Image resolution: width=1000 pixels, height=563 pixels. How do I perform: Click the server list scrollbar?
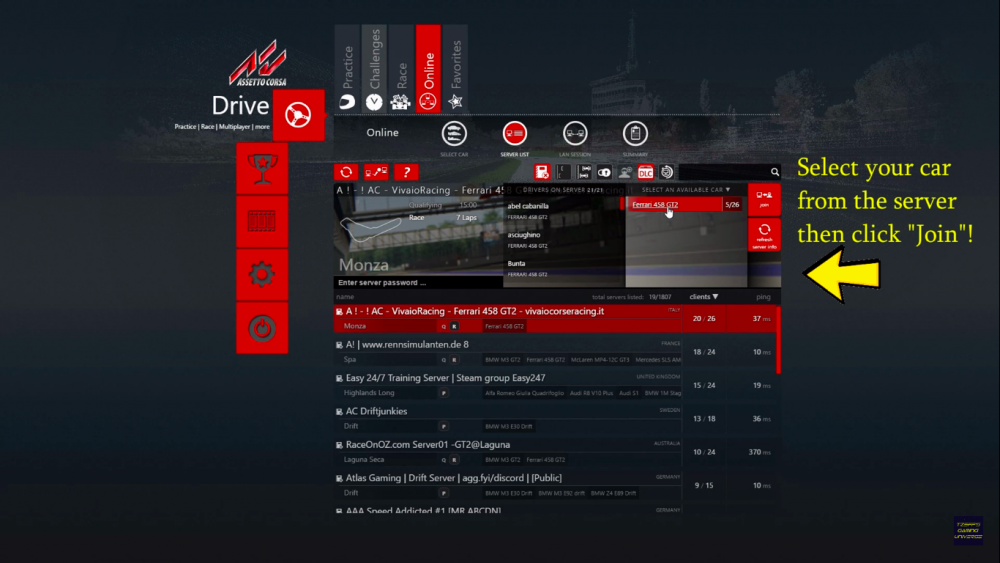coord(779,340)
